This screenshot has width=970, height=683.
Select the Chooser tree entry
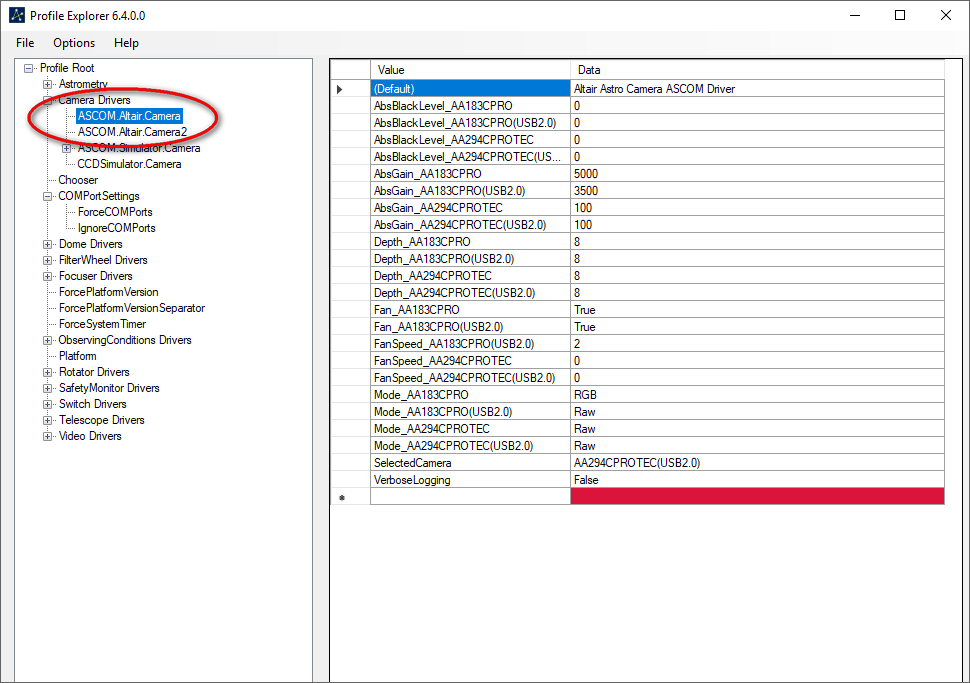pos(78,180)
